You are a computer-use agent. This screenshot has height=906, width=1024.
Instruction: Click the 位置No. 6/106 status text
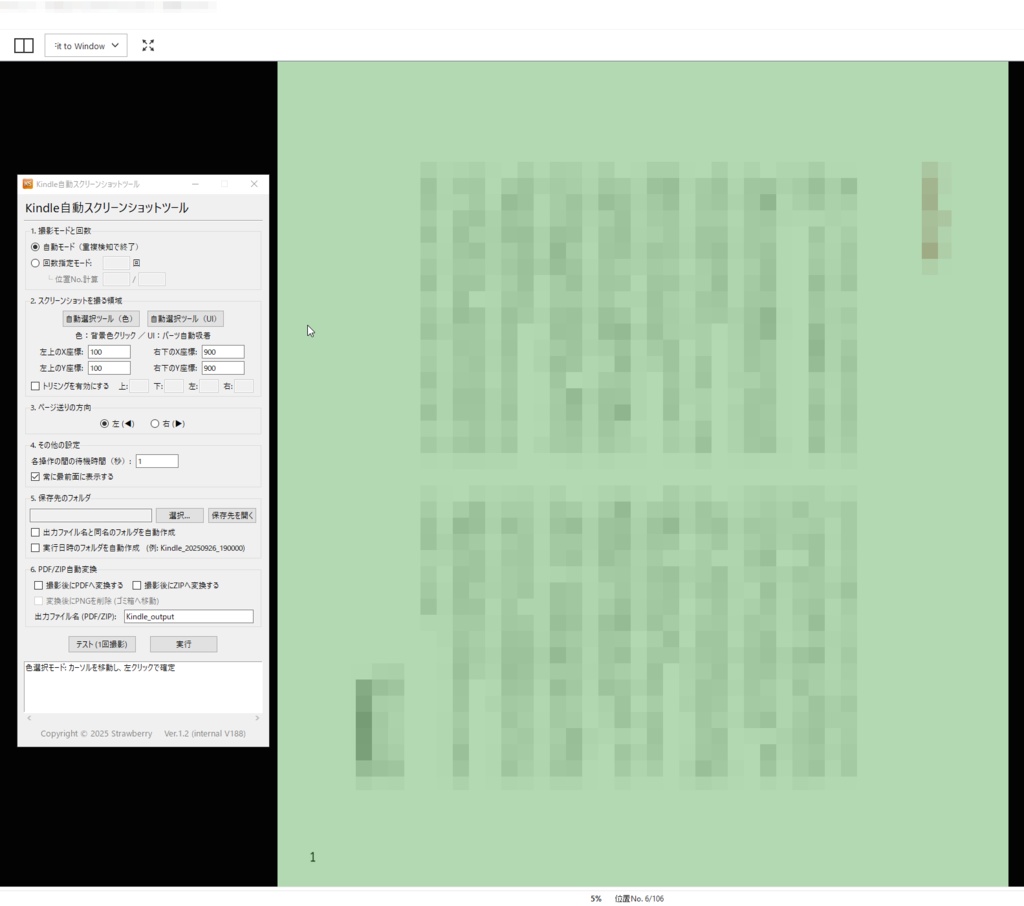[639, 899]
